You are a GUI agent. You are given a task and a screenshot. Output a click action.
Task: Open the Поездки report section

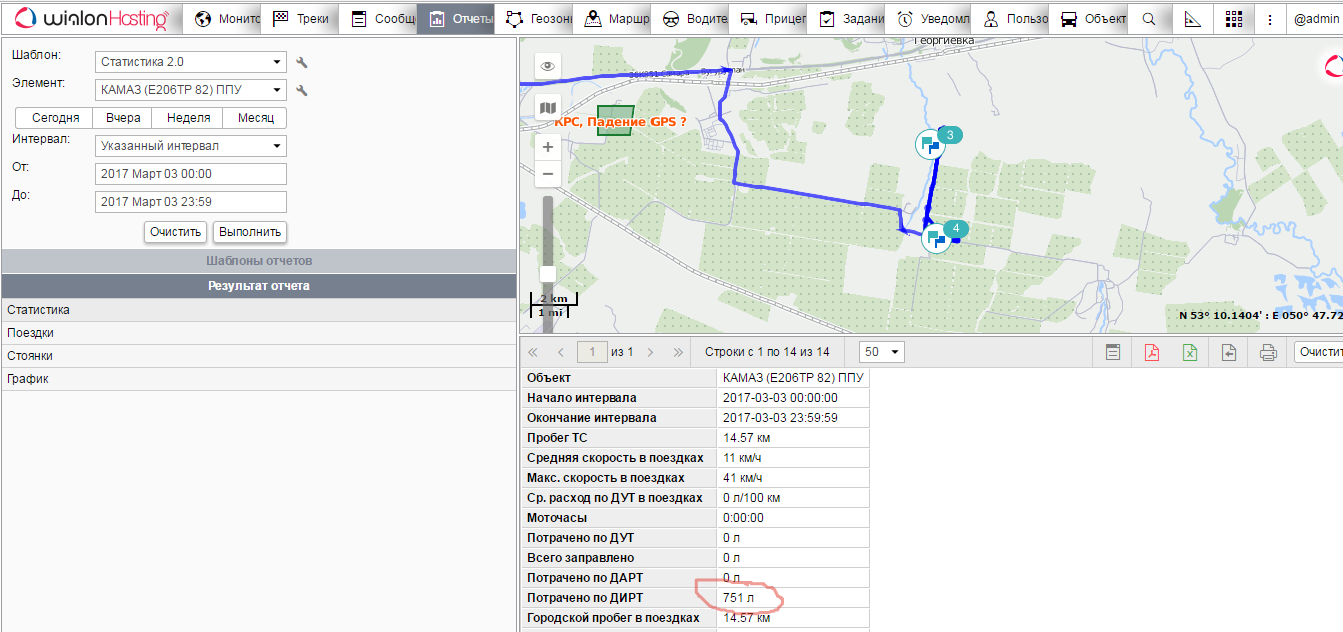(31, 333)
